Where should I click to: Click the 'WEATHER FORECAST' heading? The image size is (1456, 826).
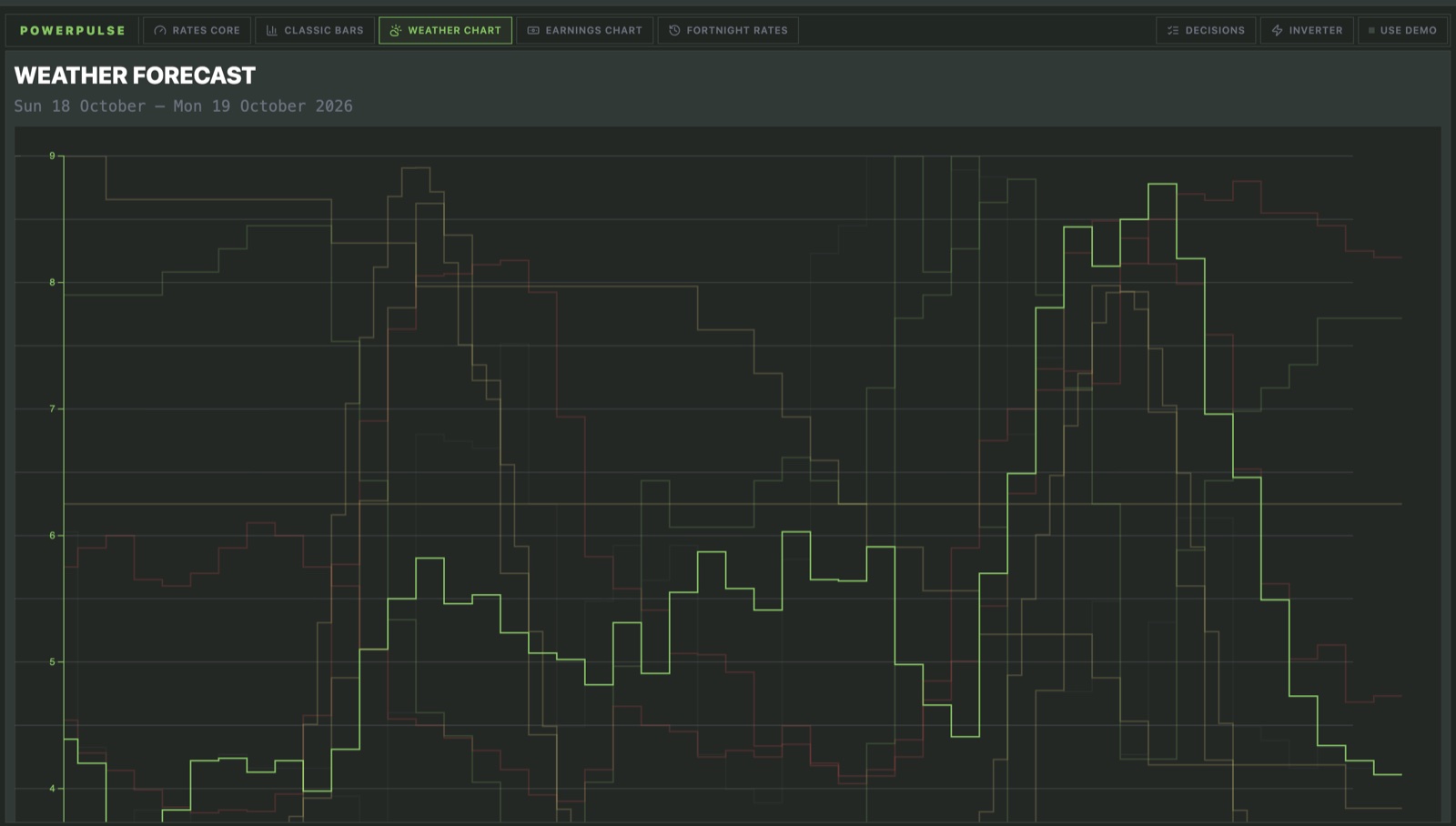click(x=135, y=76)
